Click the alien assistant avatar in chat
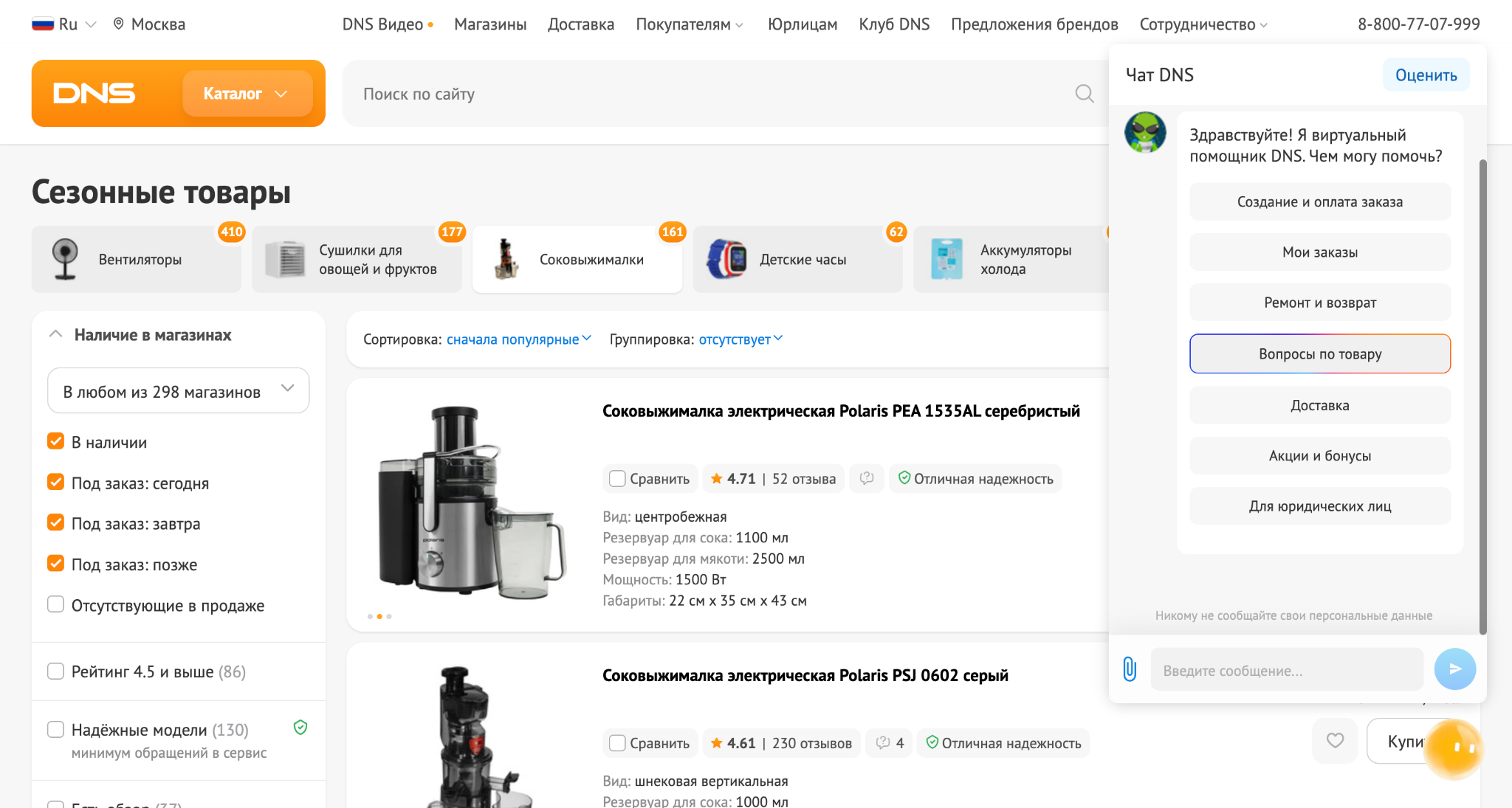1512x808 pixels. pos(1145,133)
